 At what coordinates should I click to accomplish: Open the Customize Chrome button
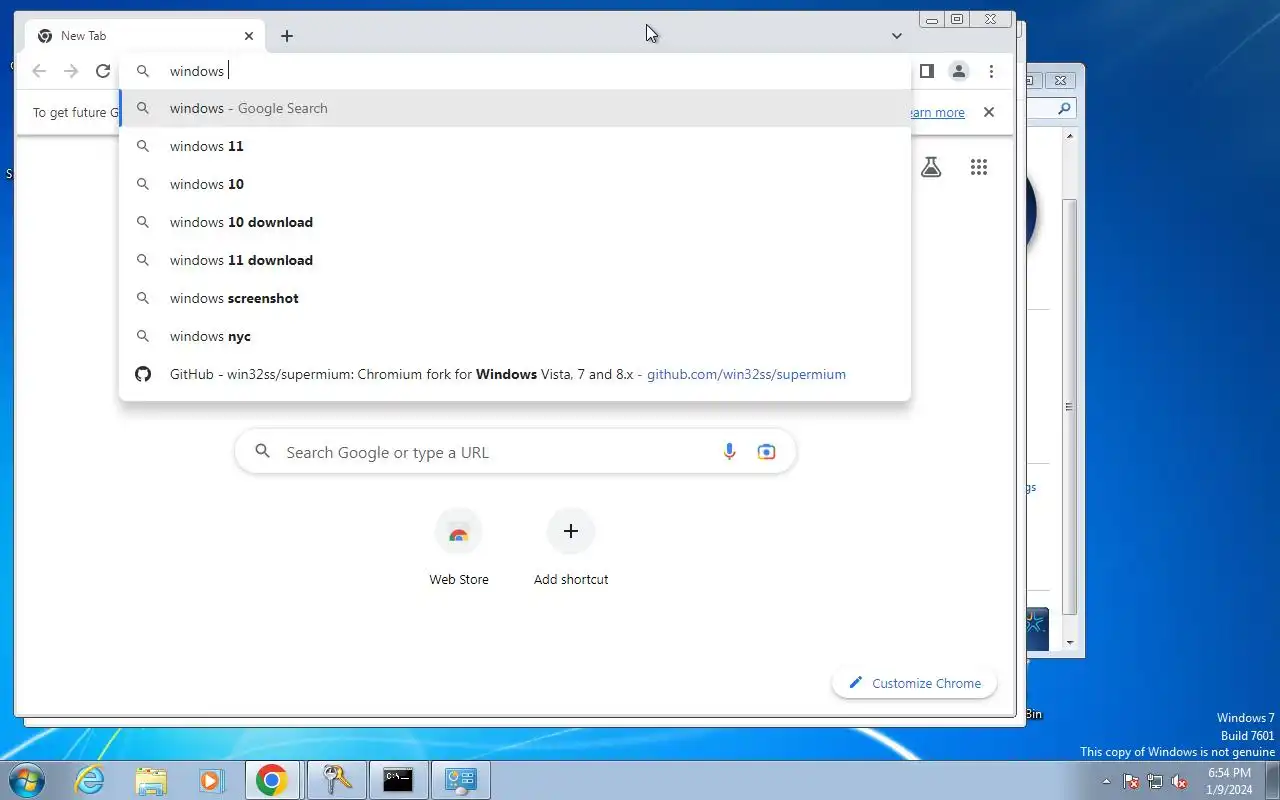click(x=914, y=683)
